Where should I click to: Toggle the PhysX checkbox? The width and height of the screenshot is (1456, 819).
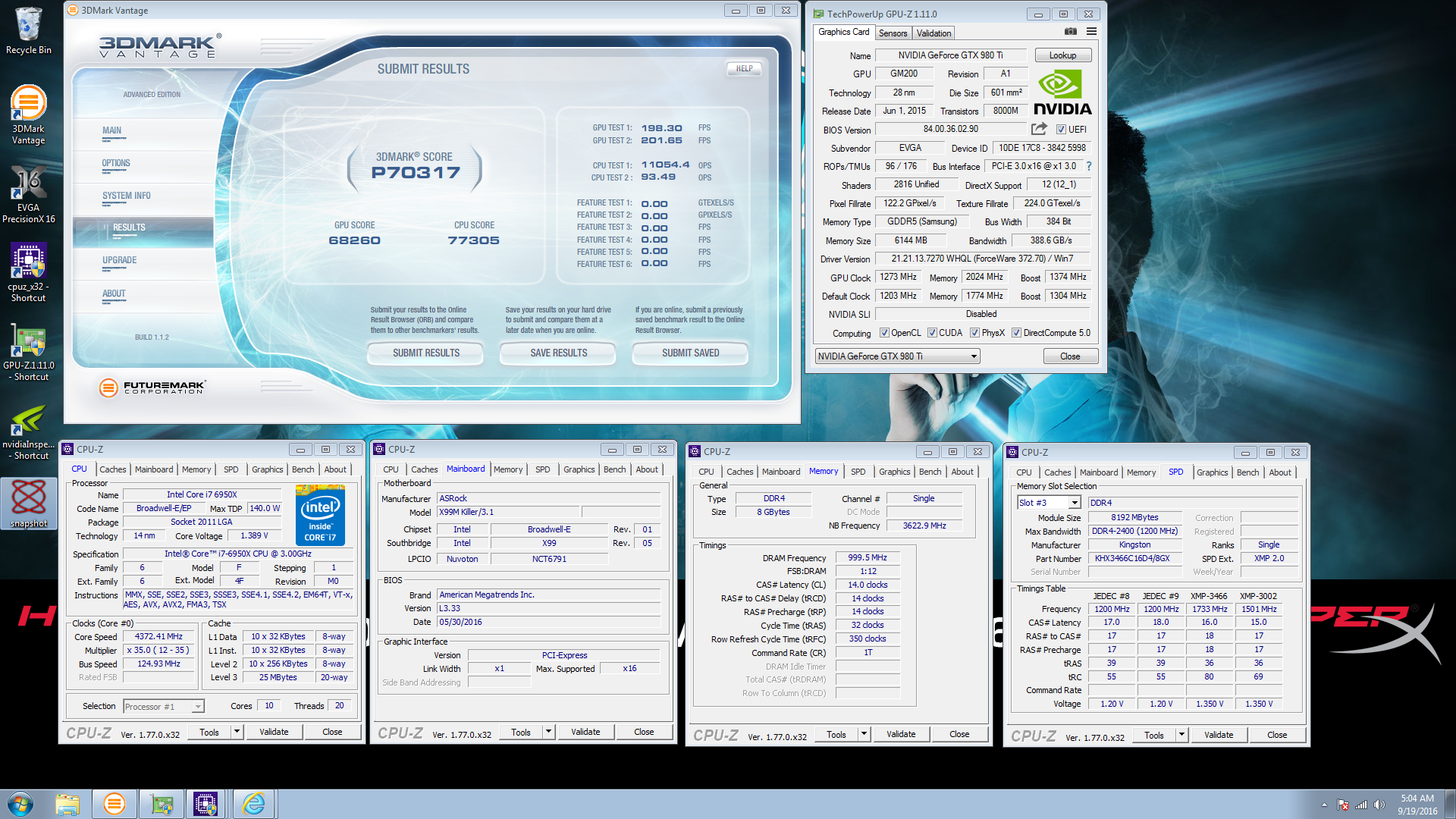(x=974, y=333)
